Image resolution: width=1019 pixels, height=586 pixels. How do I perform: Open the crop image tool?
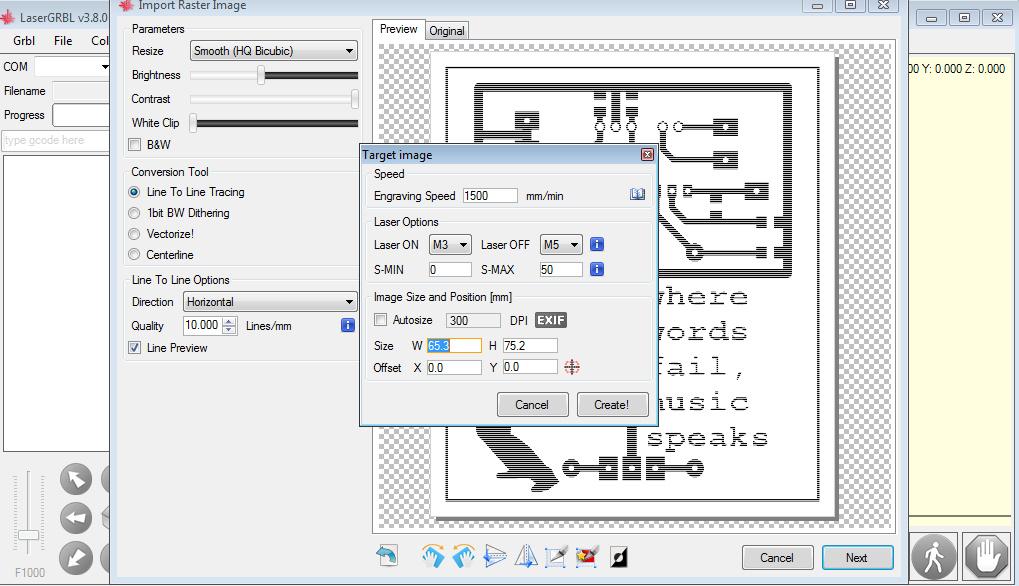[x=556, y=556]
